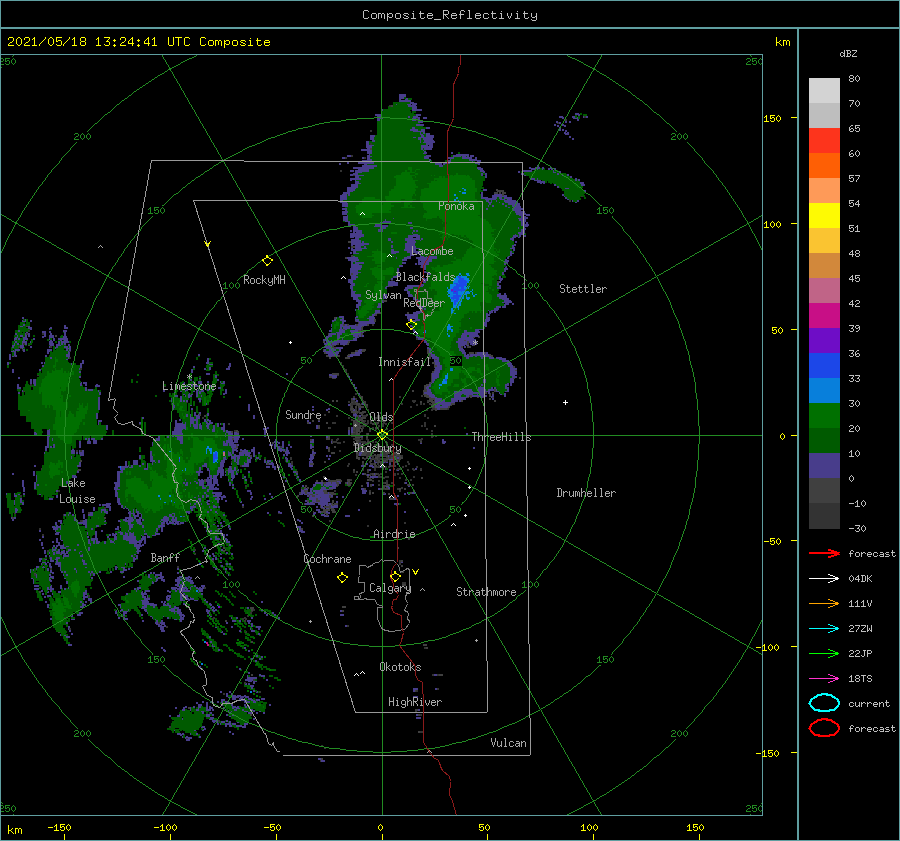Select the blue 36 dBZ color swatch

824,365
